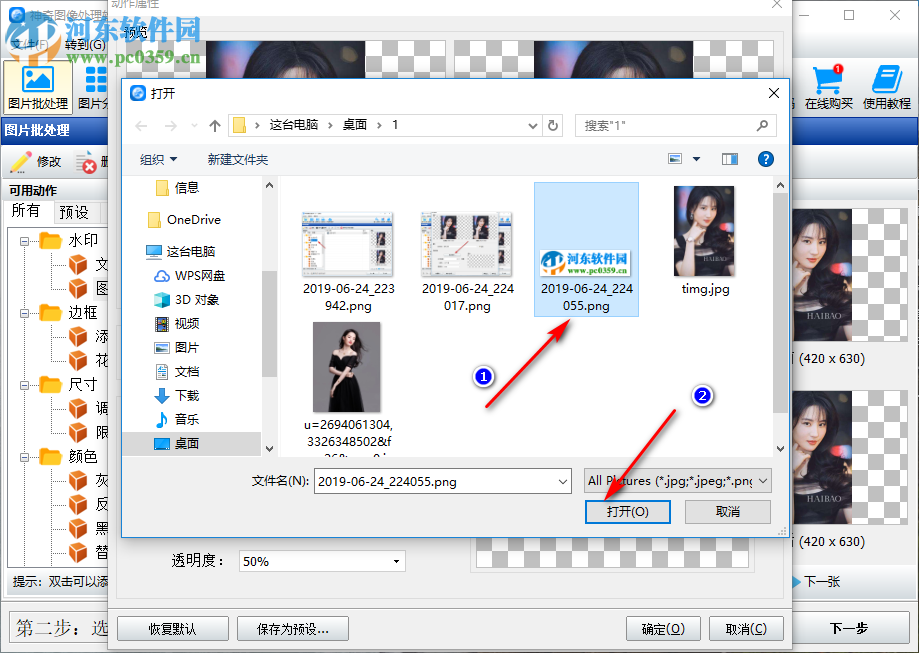The height and width of the screenshot is (653, 919).
Task: Switch to the 预设 tab
Action: click(x=74, y=212)
